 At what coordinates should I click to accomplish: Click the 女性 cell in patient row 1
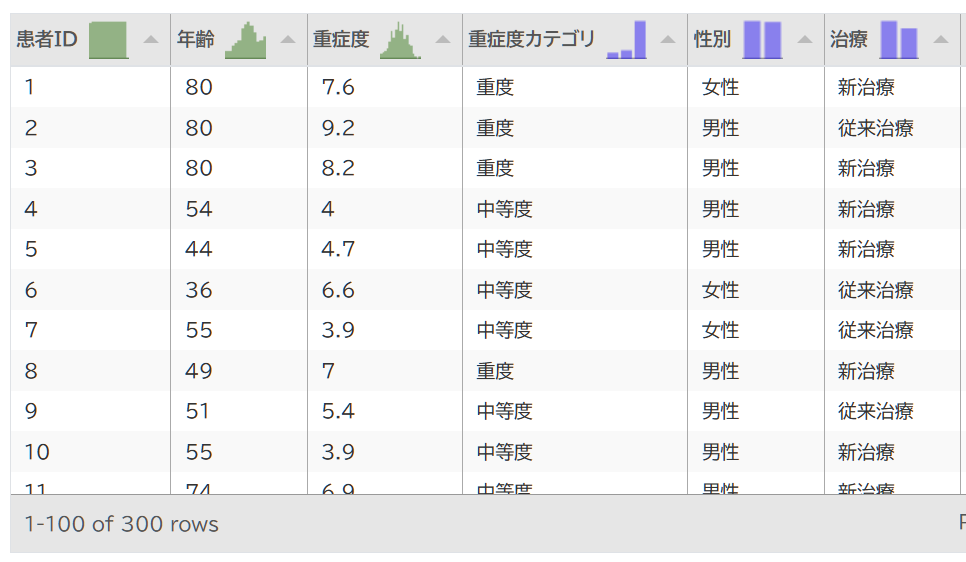click(x=720, y=88)
